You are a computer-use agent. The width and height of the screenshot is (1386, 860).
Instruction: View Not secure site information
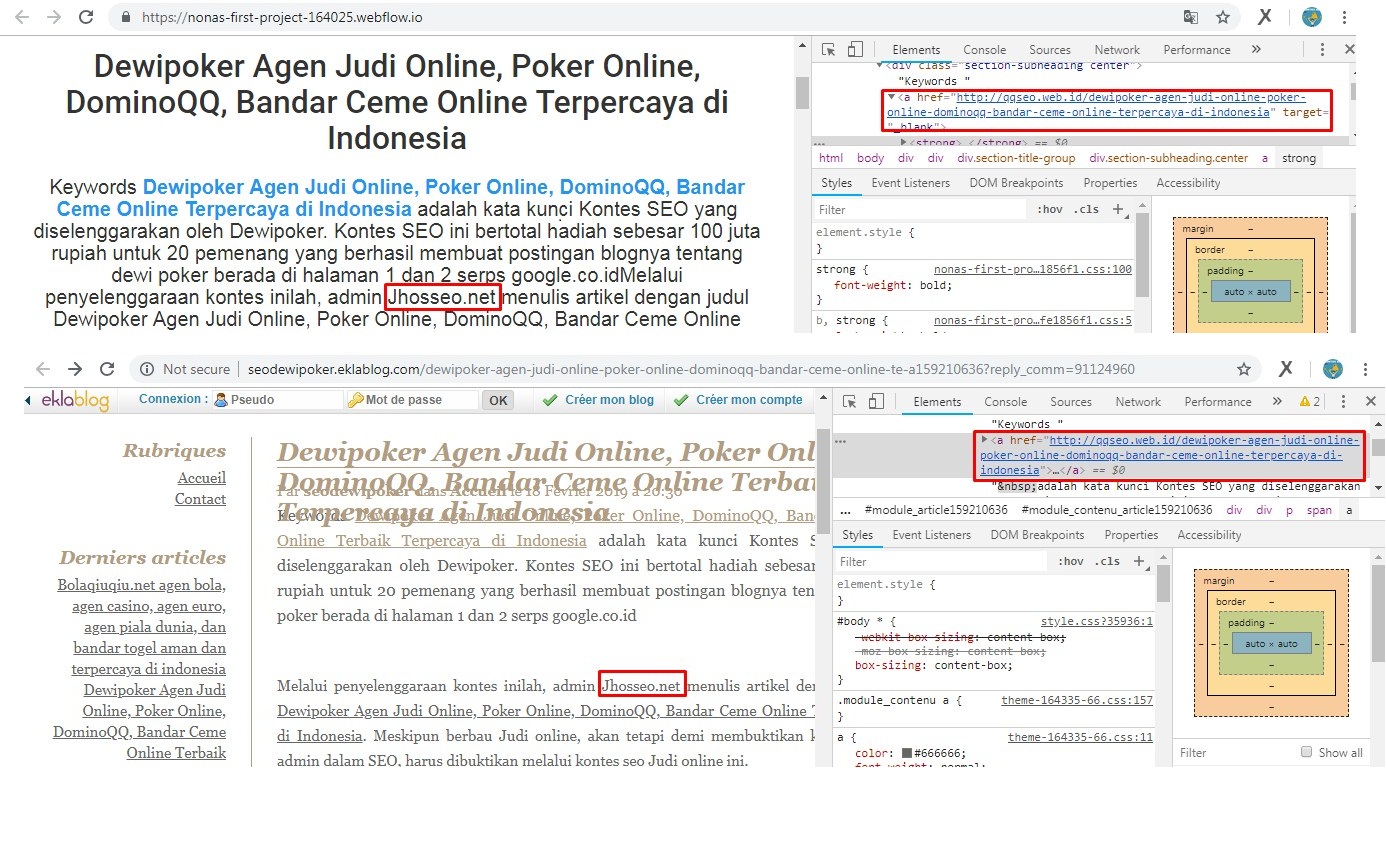click(185, 369)
